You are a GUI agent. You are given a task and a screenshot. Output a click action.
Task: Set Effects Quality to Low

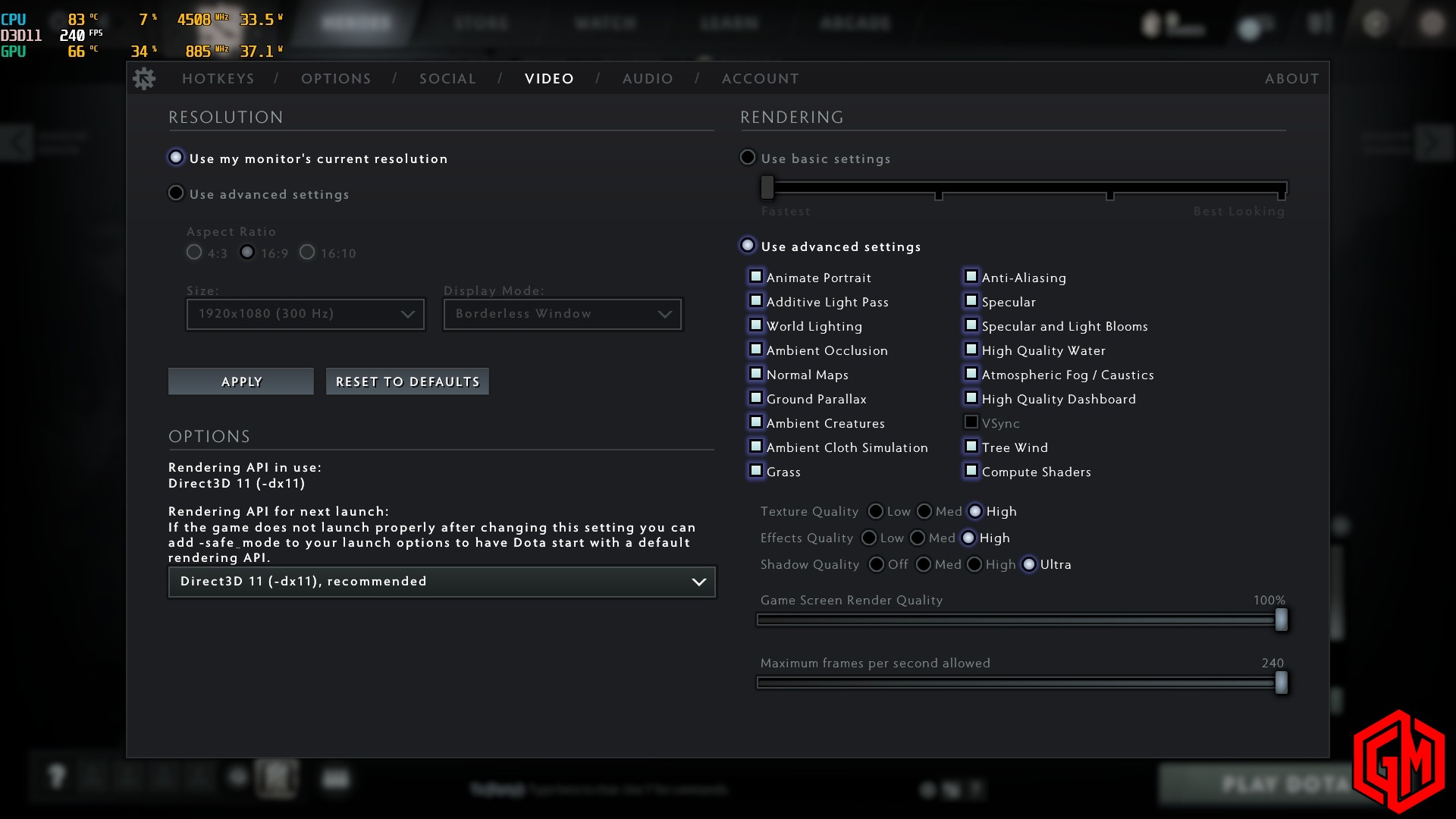(x=870, y=538)
